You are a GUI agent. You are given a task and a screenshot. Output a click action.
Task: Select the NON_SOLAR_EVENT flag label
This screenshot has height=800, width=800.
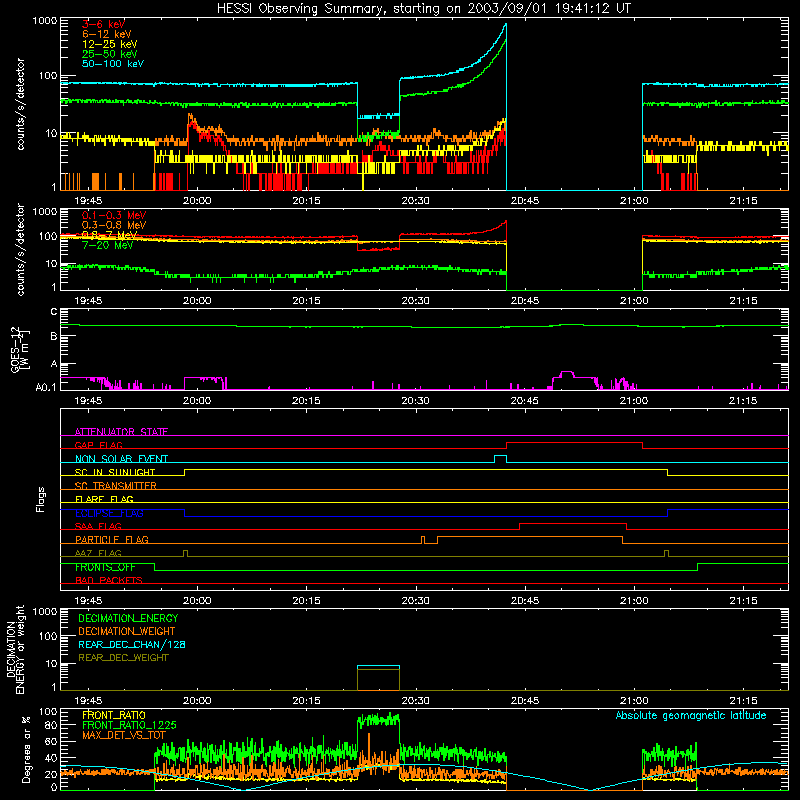click(x=121, y=459)
